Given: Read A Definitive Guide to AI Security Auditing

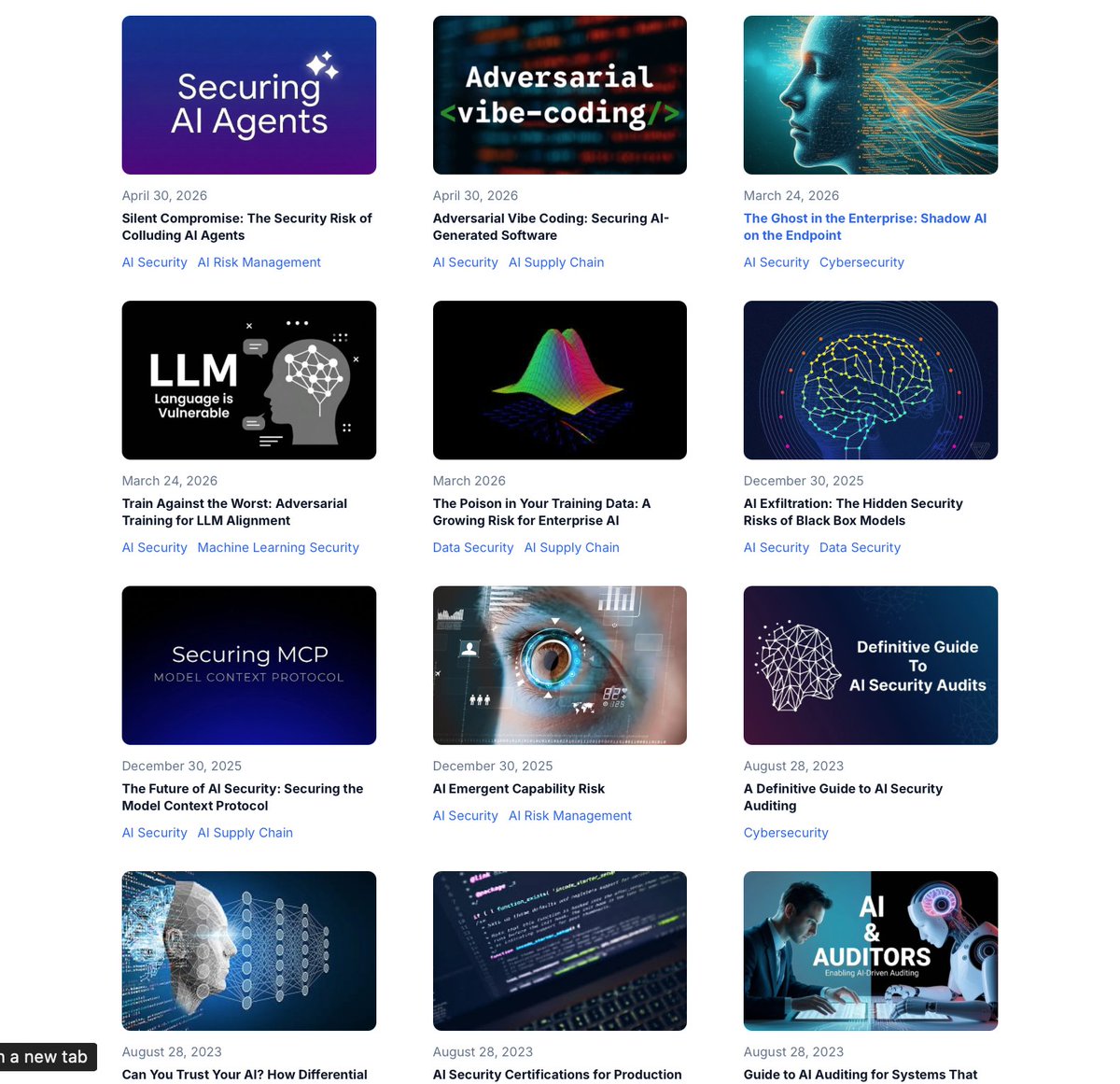Looking at the screenshot, I should tap(843, 797).
